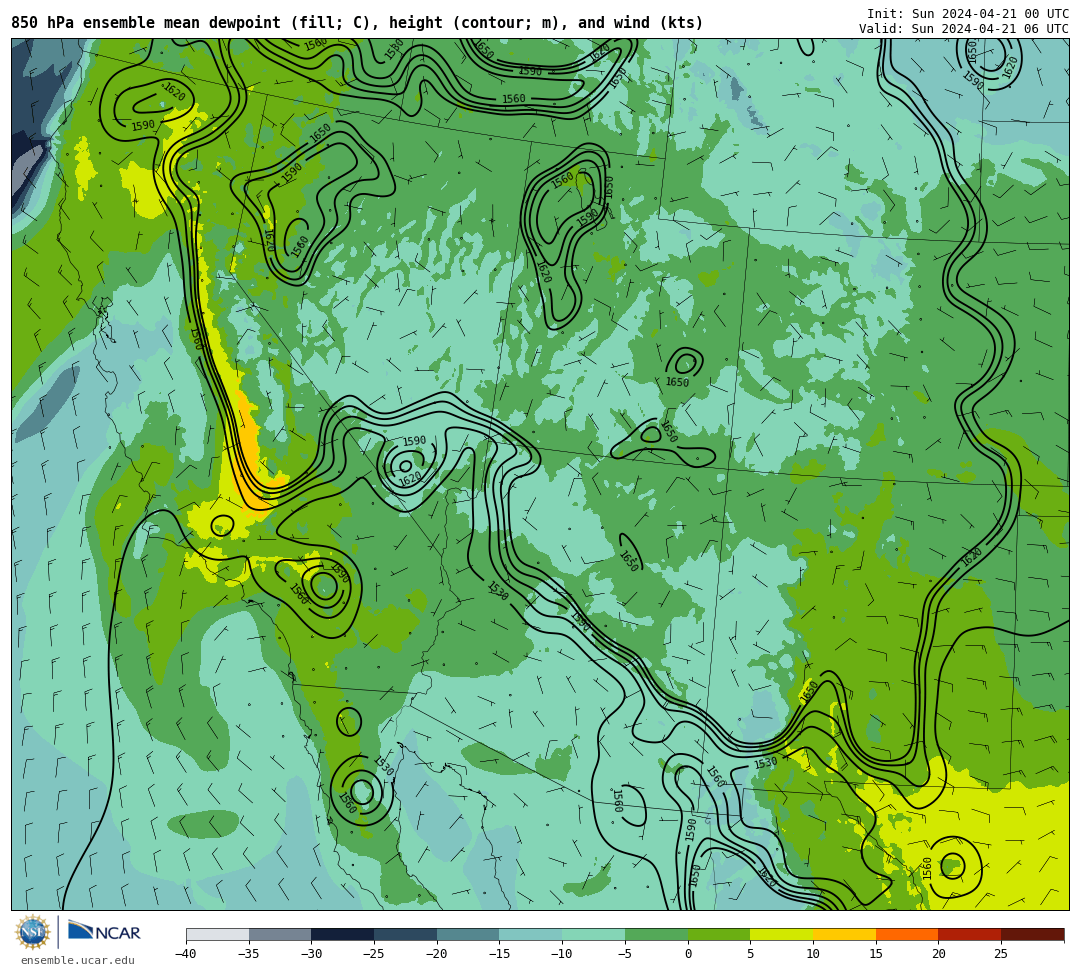Click the -35 to -30 gray-blue colorbar swatch
This screenshot has height=973, width=1080.
click(x=280, y=934)
